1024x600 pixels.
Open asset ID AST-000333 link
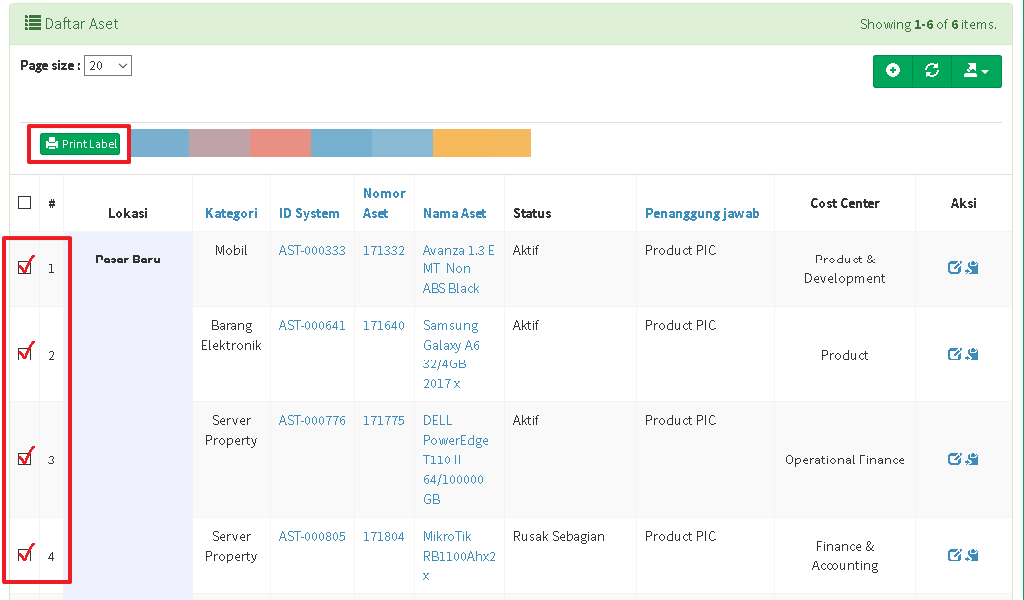[312, 250]
